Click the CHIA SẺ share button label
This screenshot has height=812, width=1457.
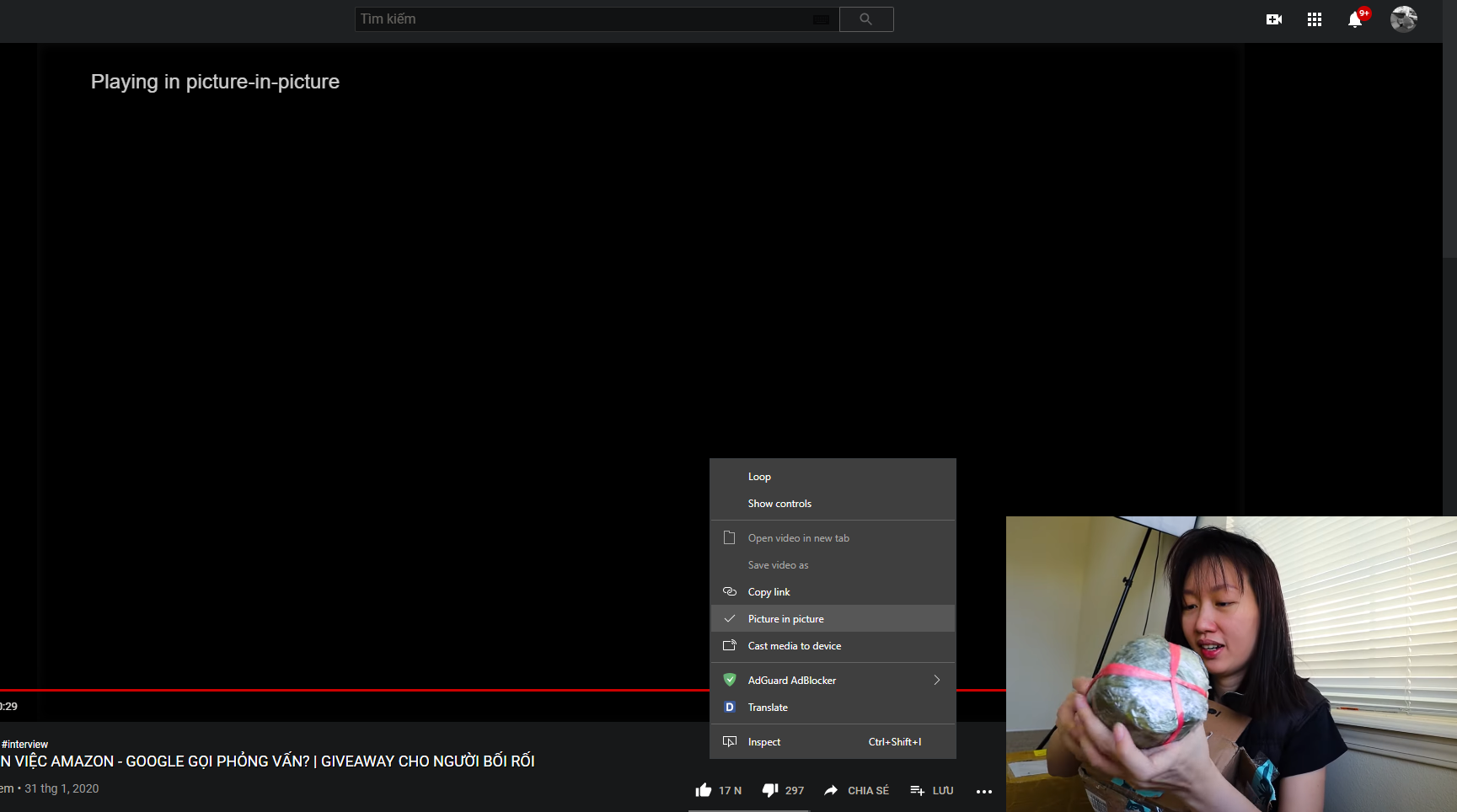868,790
